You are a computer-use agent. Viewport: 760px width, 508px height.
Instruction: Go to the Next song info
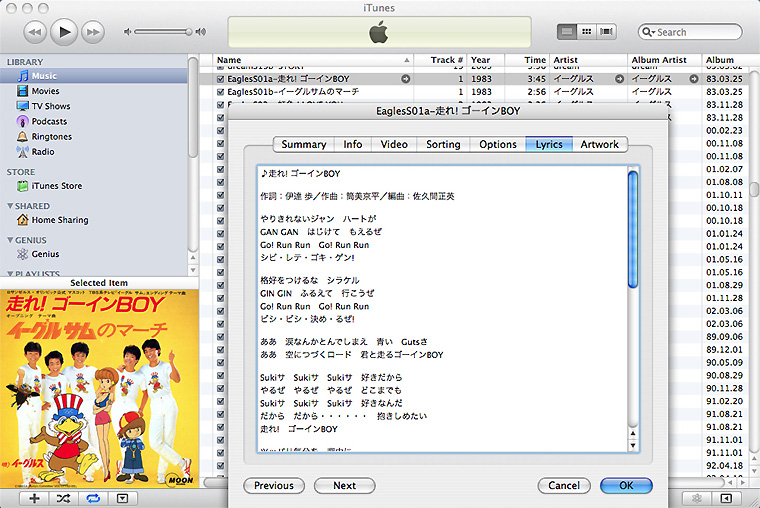[345, 486]
